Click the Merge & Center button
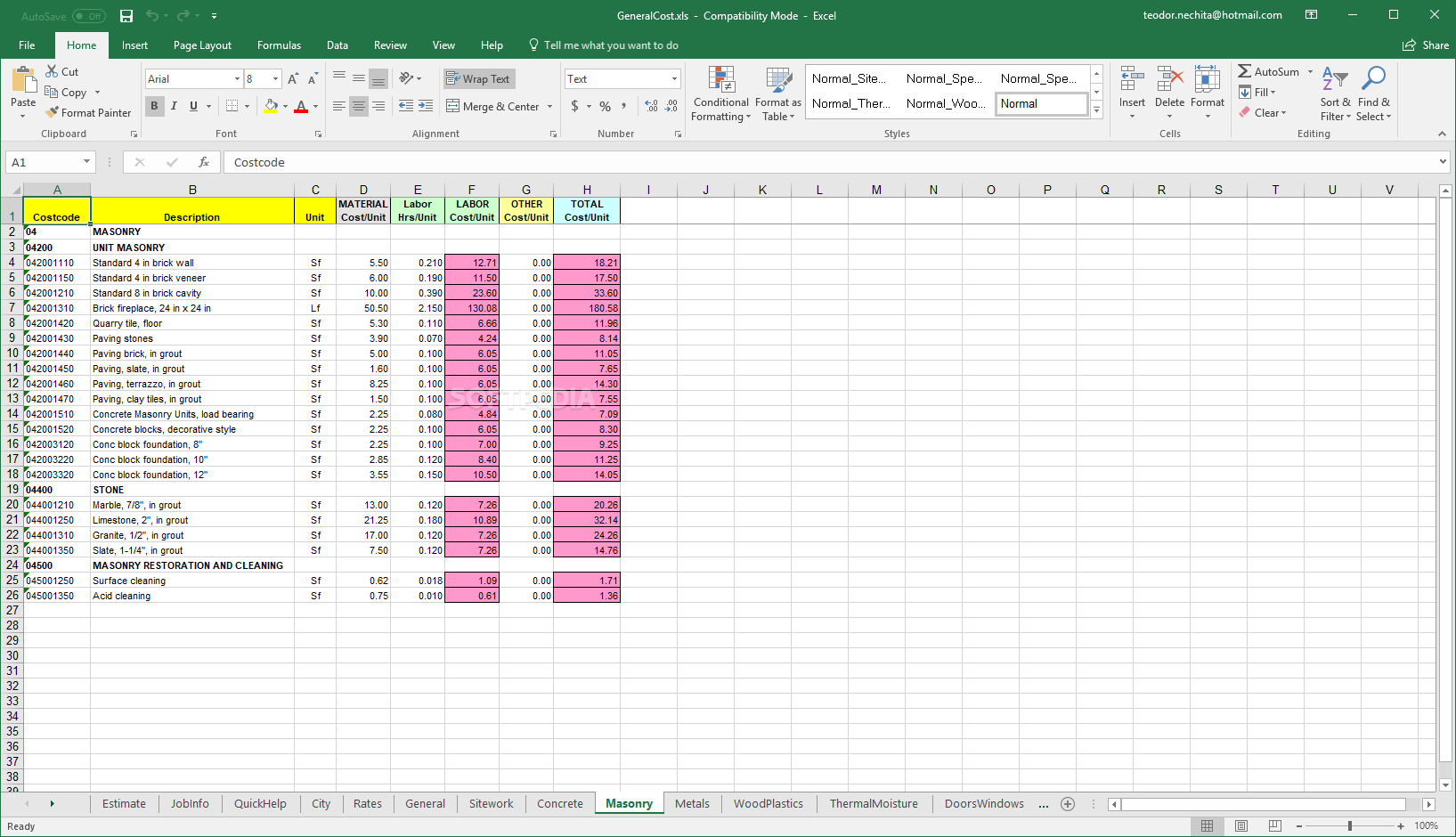The width and height of the screenshot is (1456, 837). click(493, 106)
